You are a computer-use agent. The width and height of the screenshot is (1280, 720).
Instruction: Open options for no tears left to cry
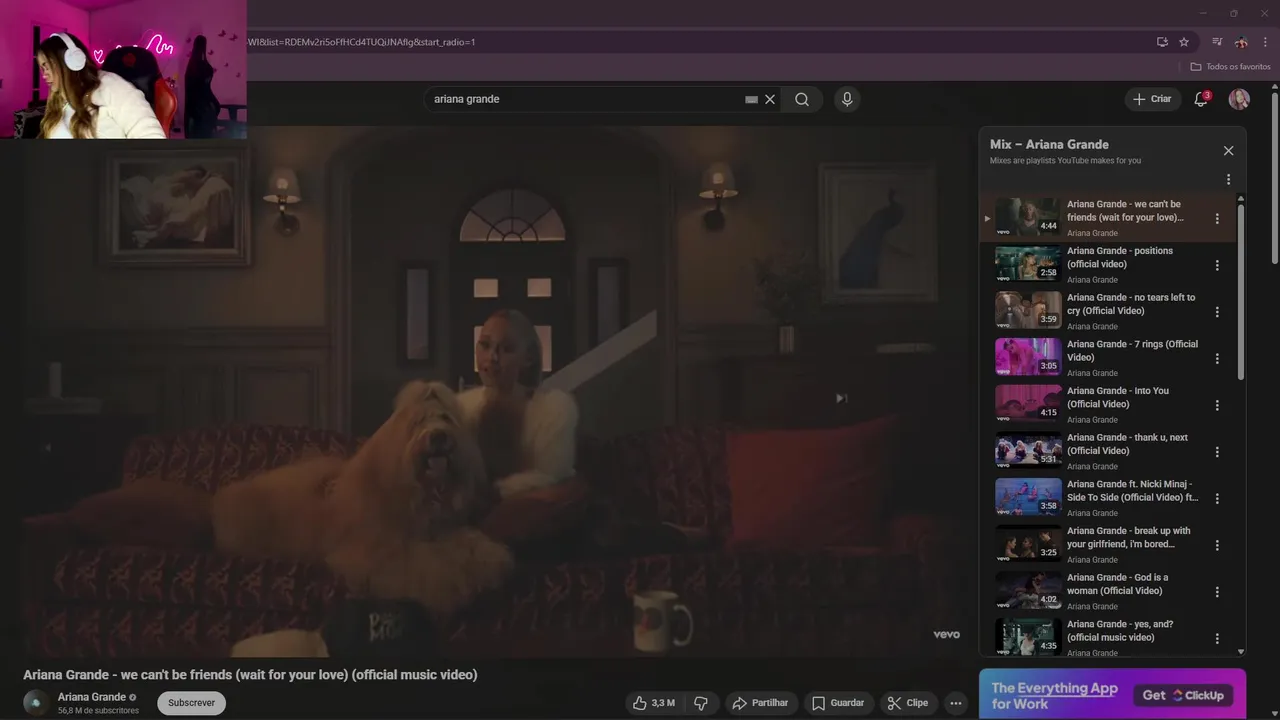(x=1217, y=312)
